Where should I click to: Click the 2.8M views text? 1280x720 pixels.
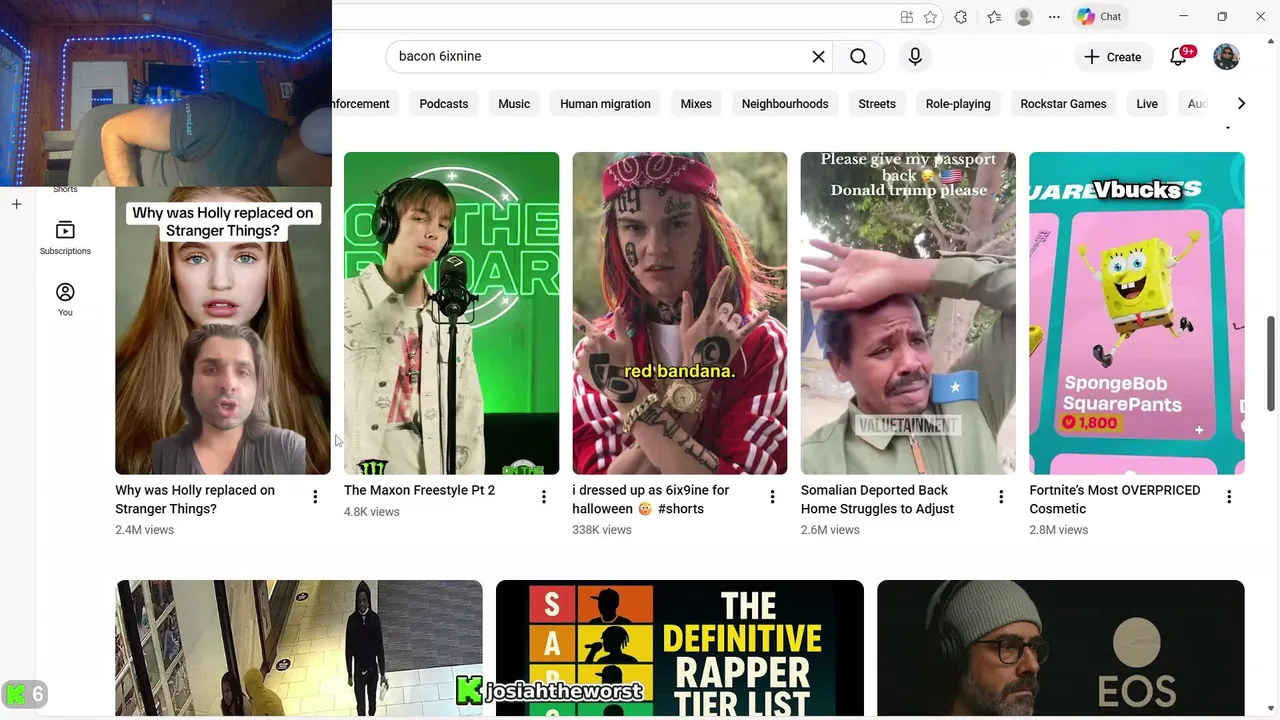1059,530
